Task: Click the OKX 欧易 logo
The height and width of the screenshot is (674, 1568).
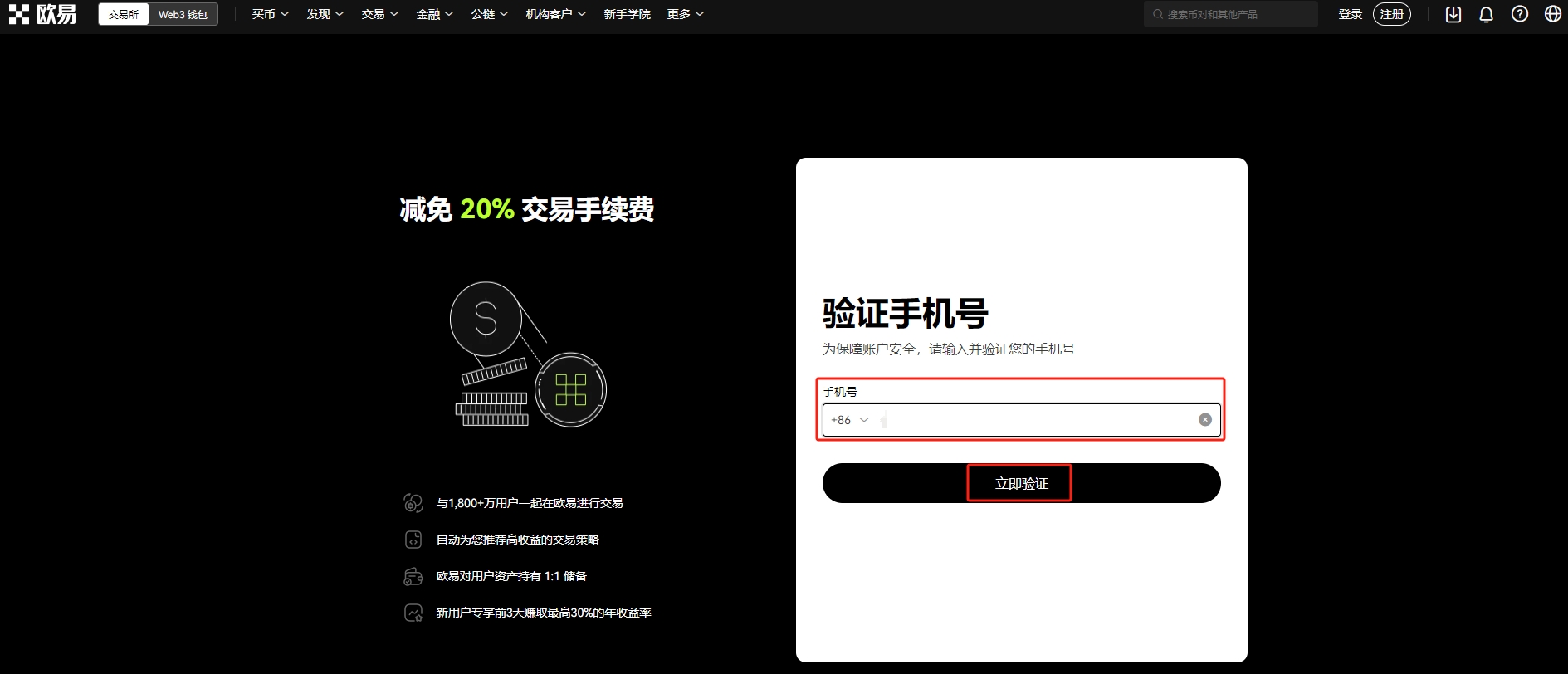Action: point(42,14)
